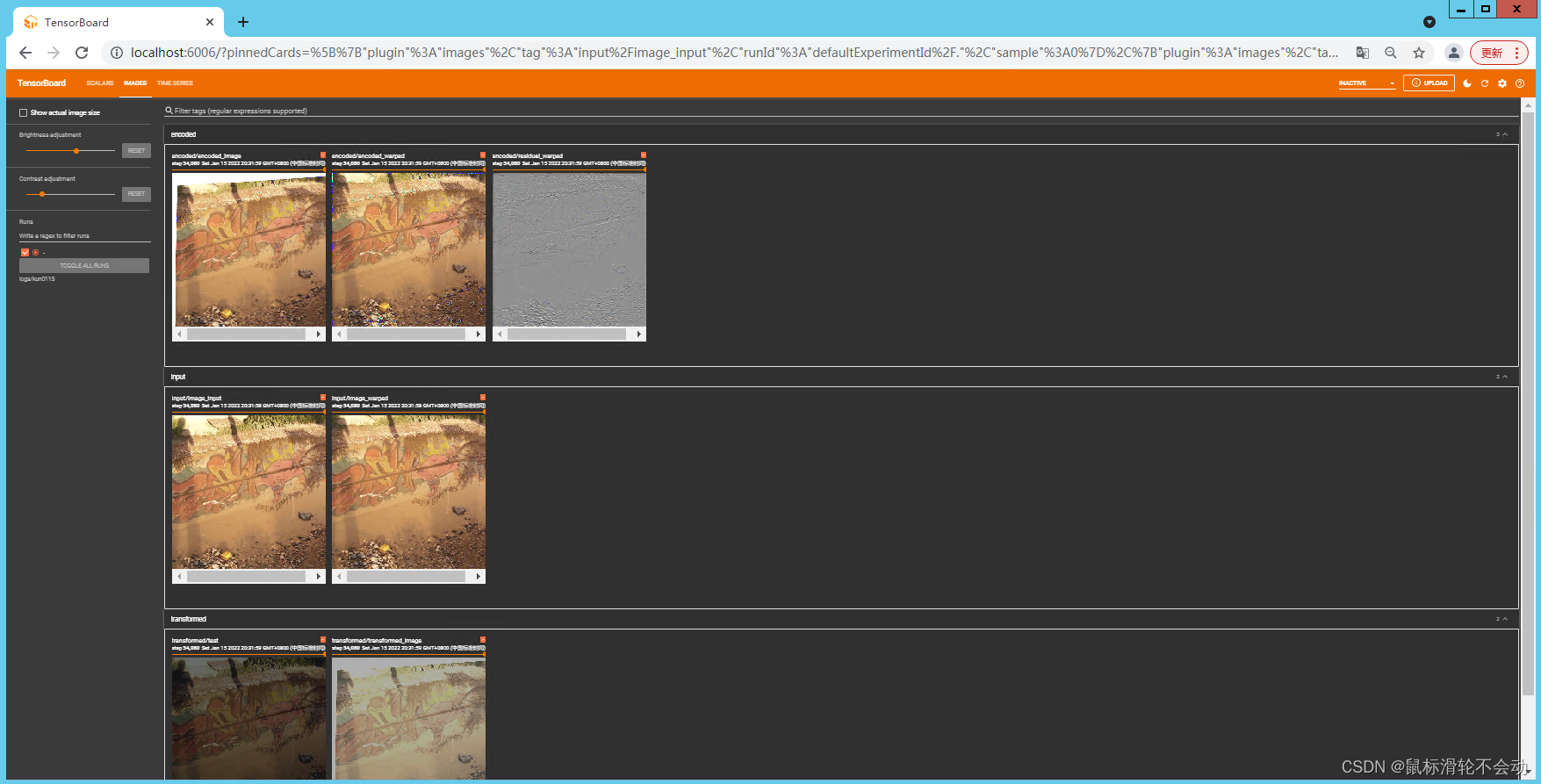Image resolution: width=1541 pixels, height=784 pixels.
Task: Open Chrome three-dot menu
Action: click(1517, 53)
